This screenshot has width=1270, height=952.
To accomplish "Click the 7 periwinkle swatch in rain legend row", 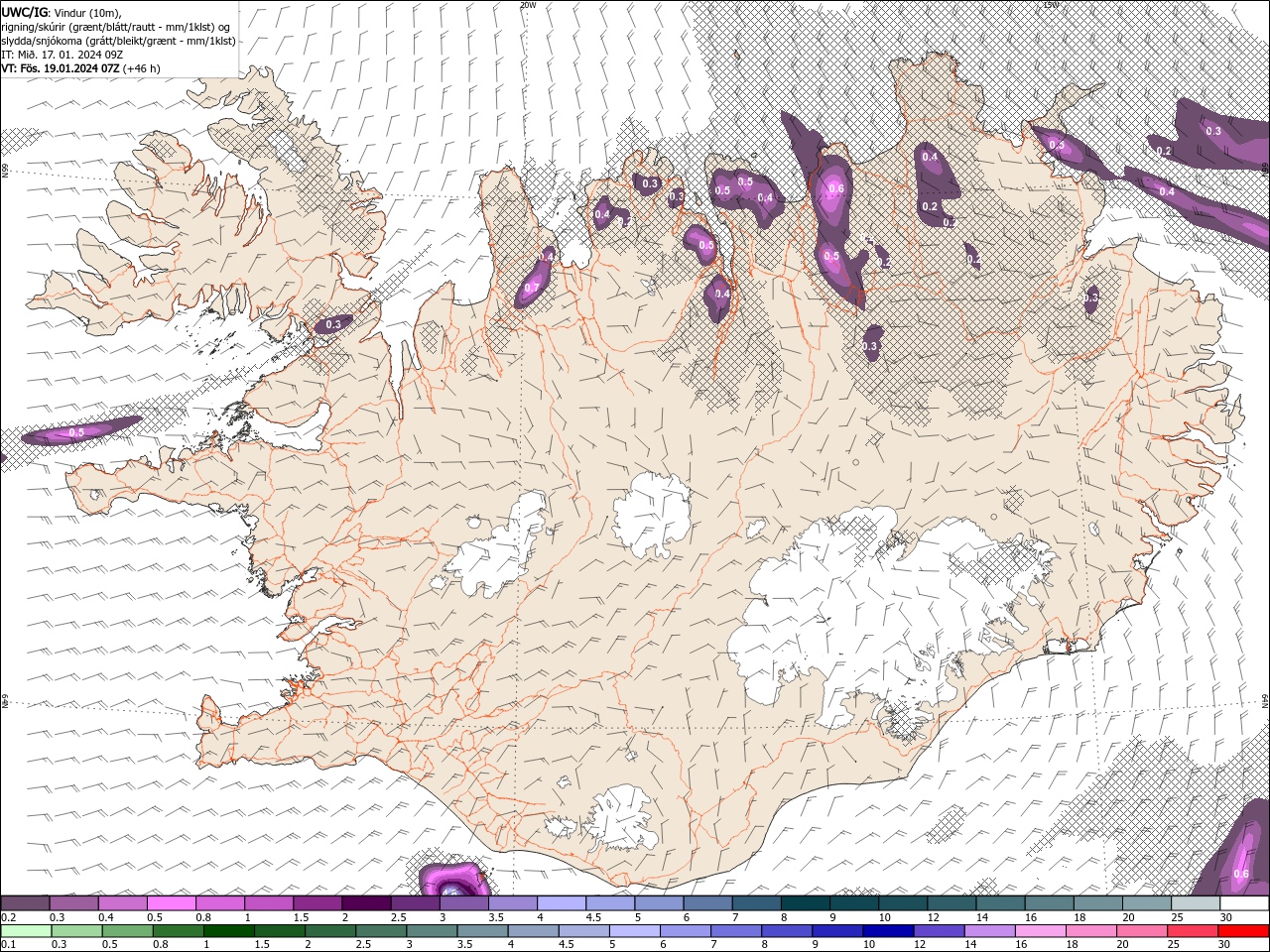I will 735,931.
